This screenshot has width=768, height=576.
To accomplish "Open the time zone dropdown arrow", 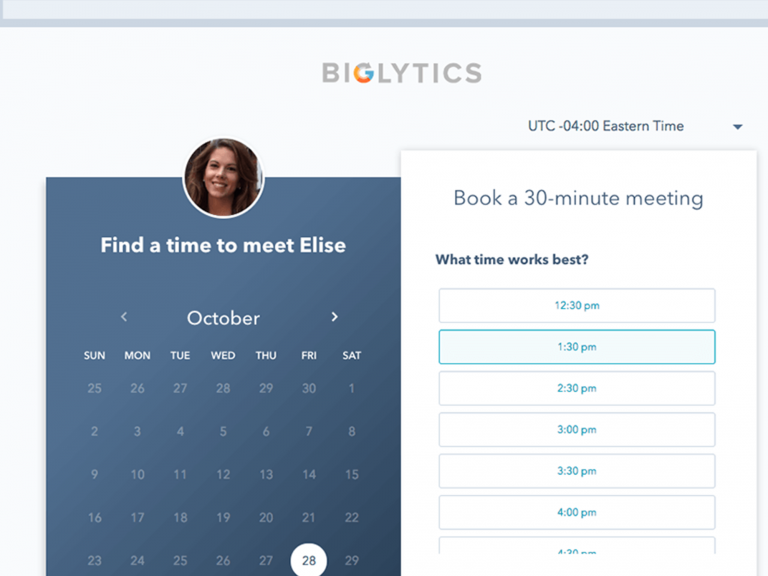I will [x=737, y=127].
